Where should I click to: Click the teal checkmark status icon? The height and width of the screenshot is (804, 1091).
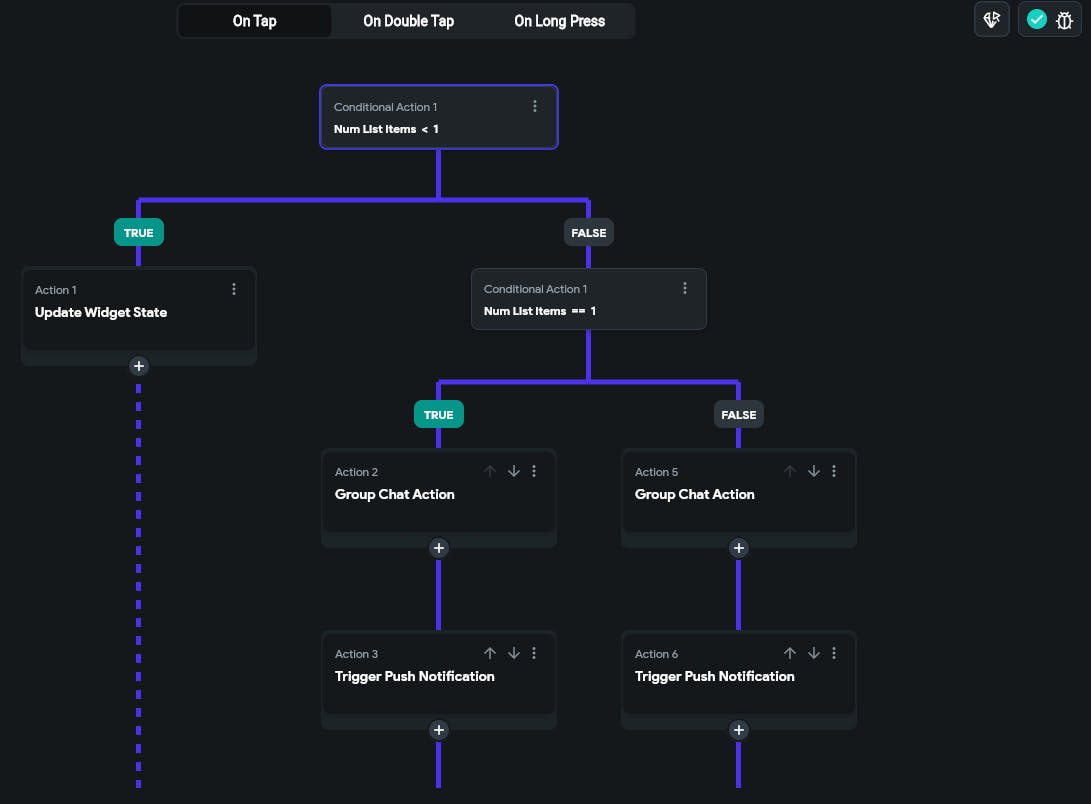[1037, 20]
